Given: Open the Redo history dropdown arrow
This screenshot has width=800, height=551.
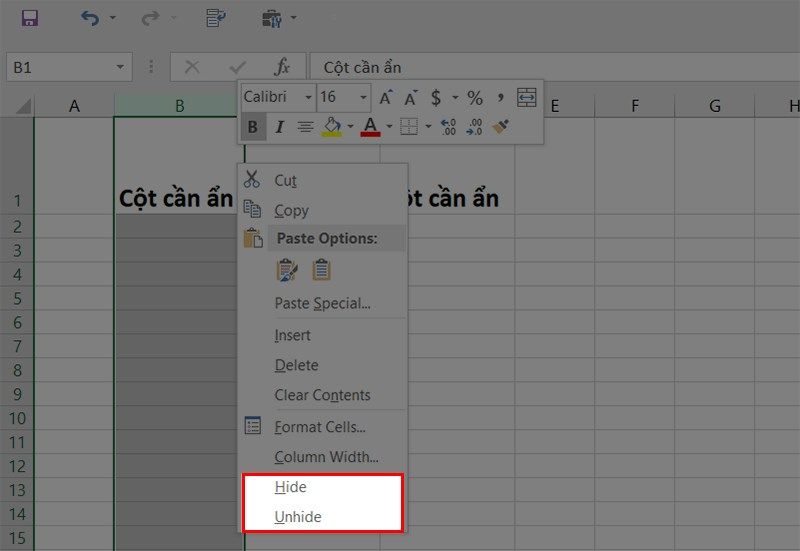Looking at the screenshot, I should tap(173, 18).
